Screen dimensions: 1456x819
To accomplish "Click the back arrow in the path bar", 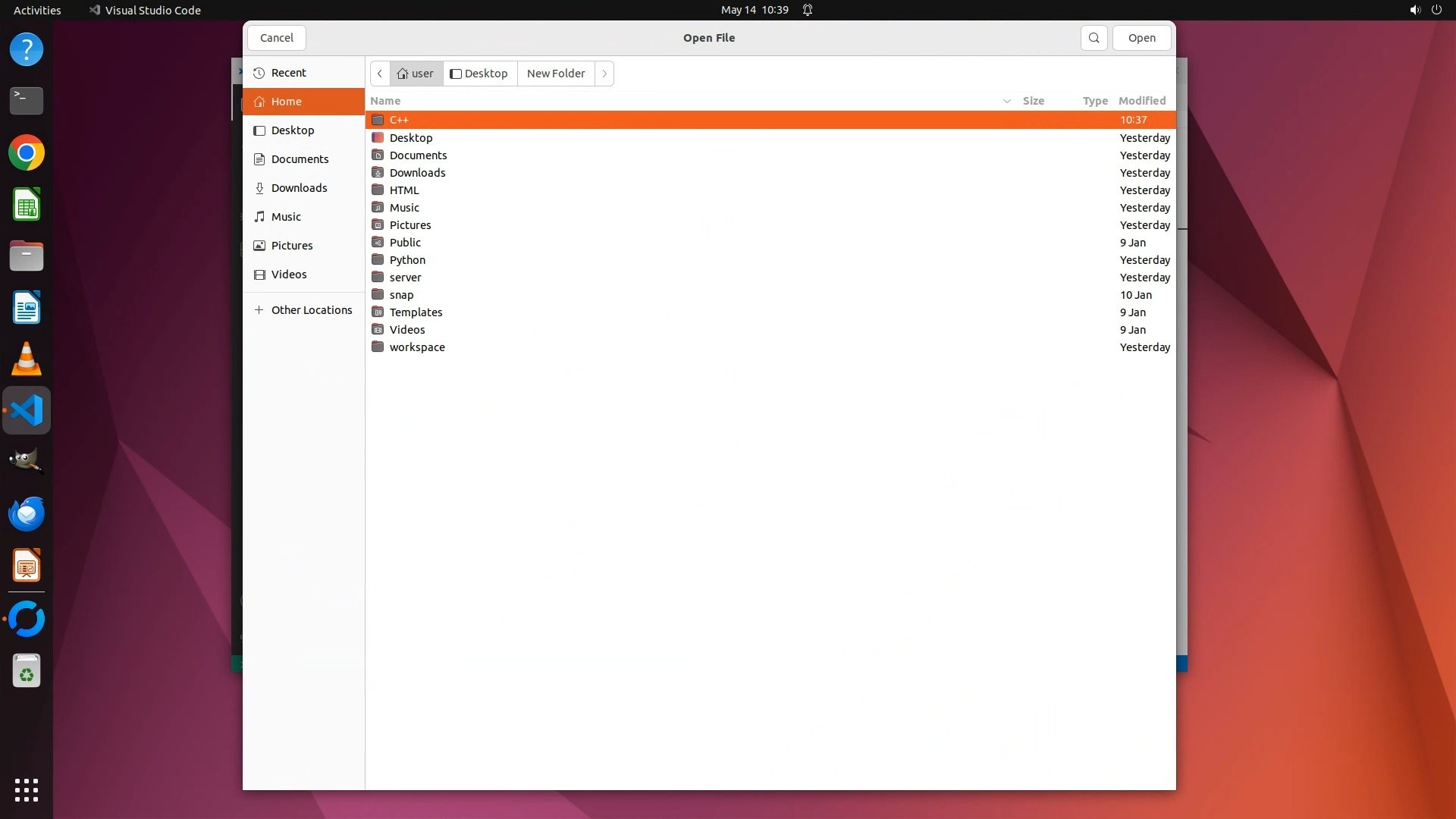I will pyautogui.click(x=380, y=74).
